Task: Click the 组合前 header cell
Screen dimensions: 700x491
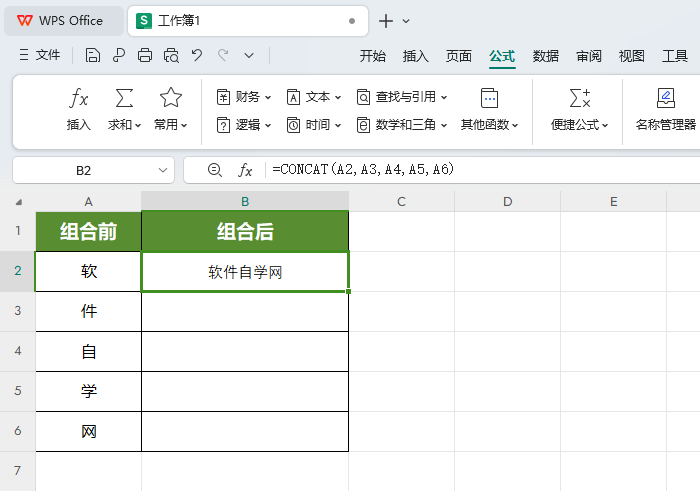Action: 88,231
